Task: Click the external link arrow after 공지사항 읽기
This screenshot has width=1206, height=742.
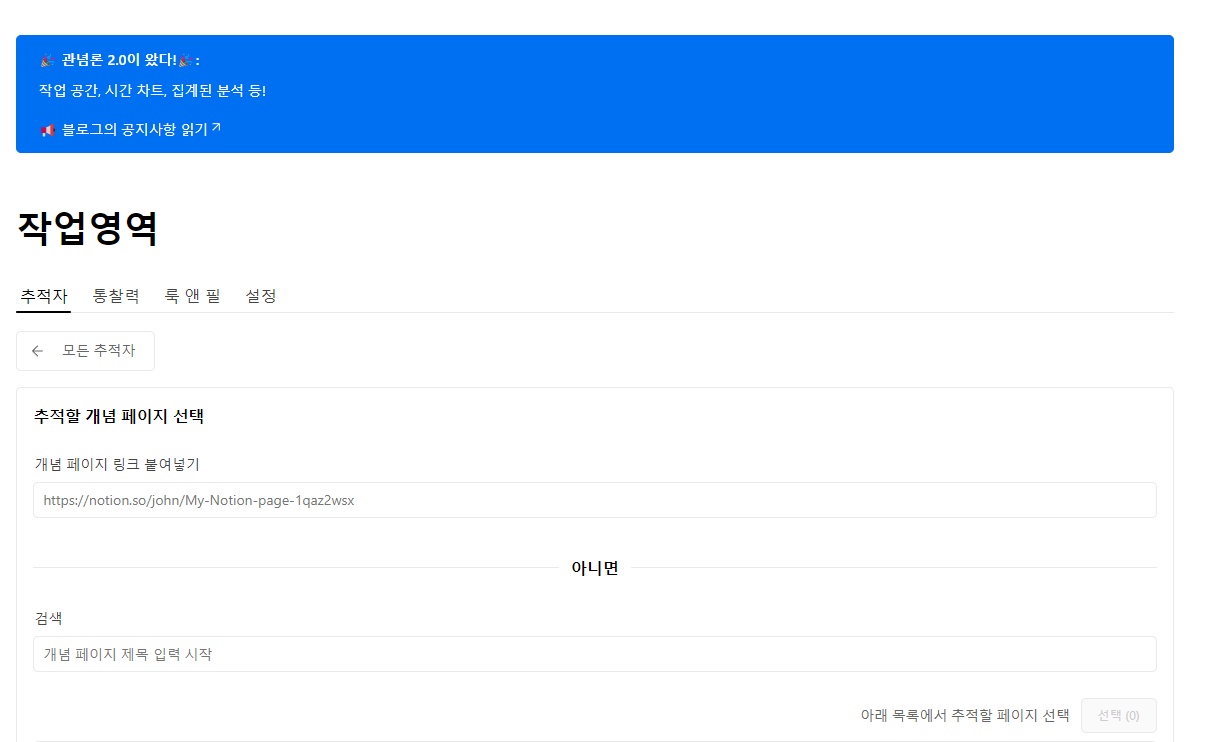Action: click(x=216, y=128)
